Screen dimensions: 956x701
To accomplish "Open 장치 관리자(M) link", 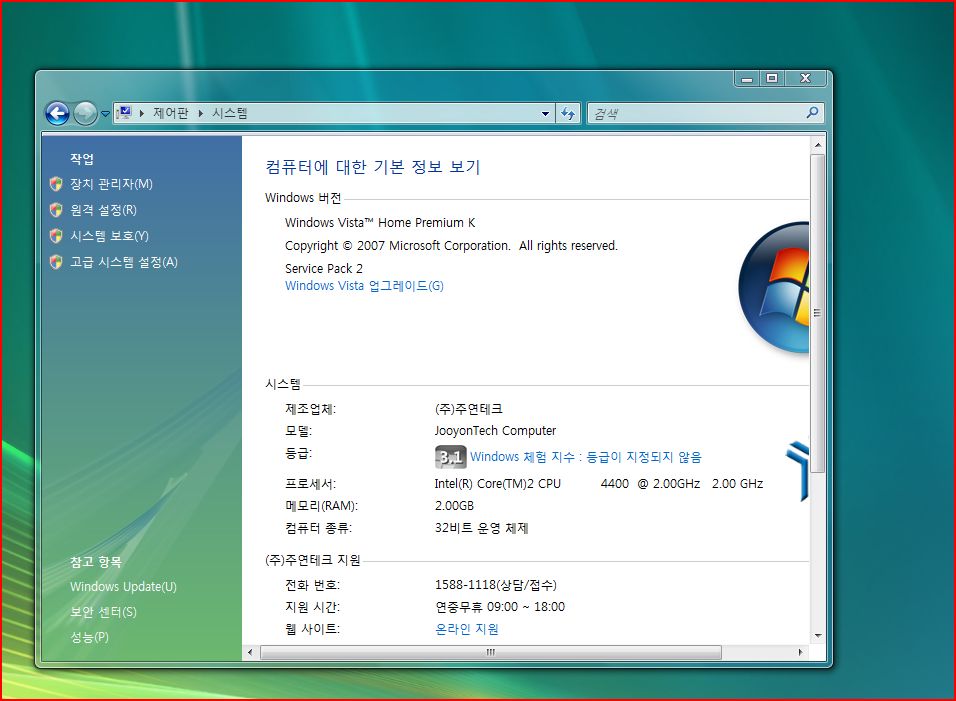I will point(111,184).
